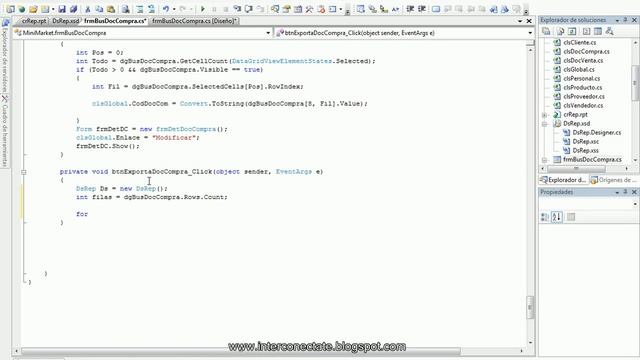Click the Properties icon in Solution Explorer toolbar

546,31
